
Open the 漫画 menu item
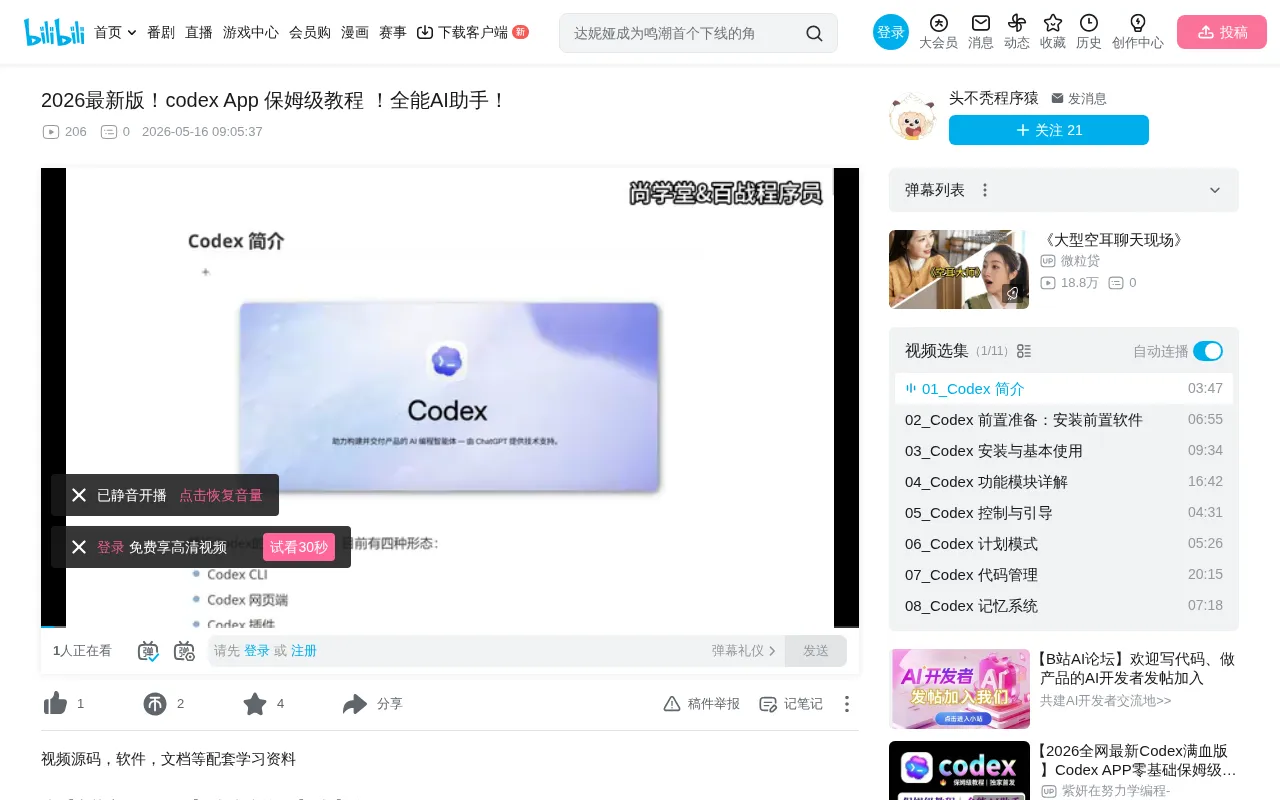[355, 32]
